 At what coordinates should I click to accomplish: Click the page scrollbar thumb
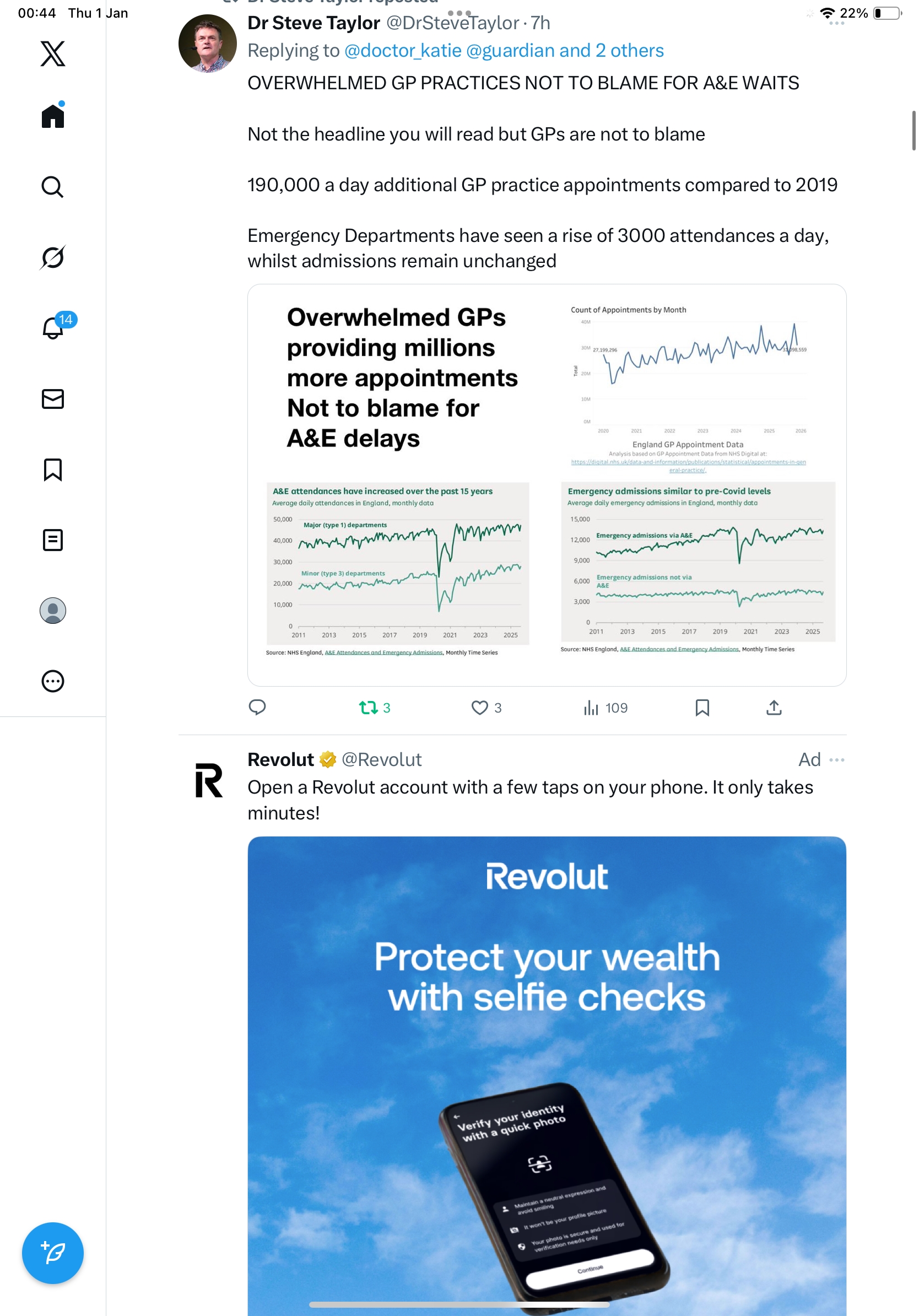pyautogui.click(x=913, y=131)
